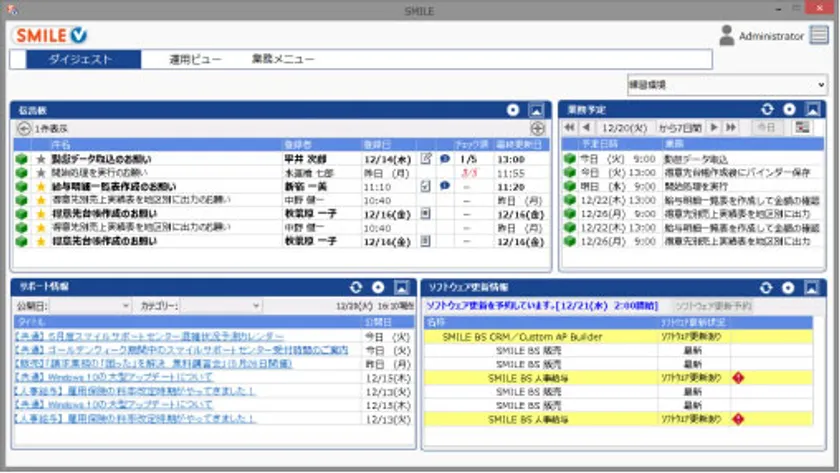
Task: Toggle gray star on 製品データ取込のお願い
Action: click(41, 159)
